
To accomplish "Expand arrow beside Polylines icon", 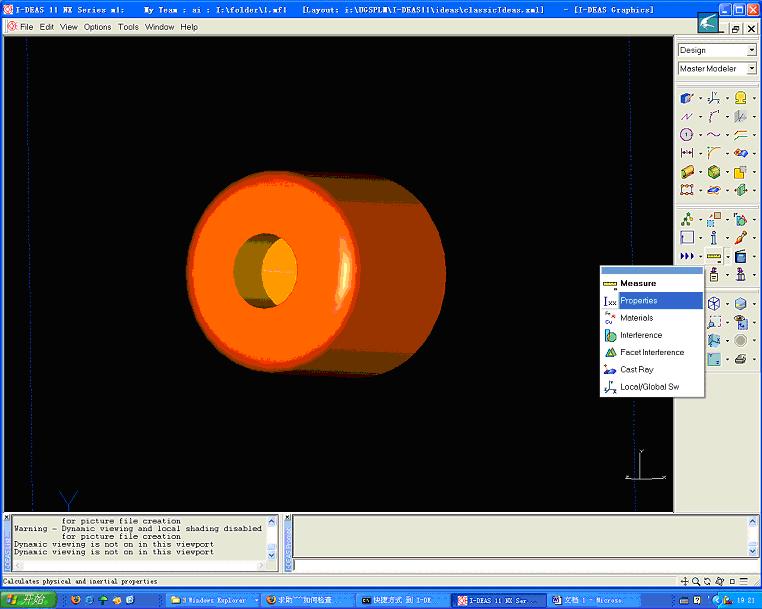I will pos(700,117).
